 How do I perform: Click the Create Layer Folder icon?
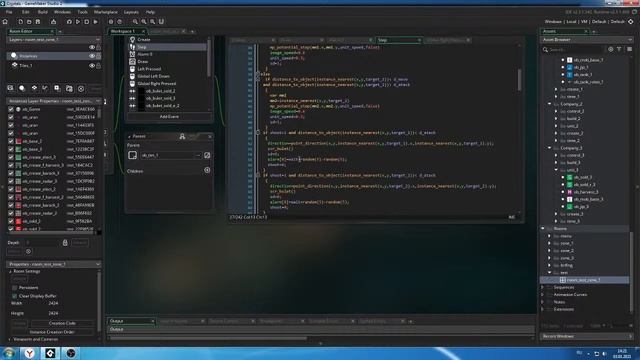pos(69,88)
